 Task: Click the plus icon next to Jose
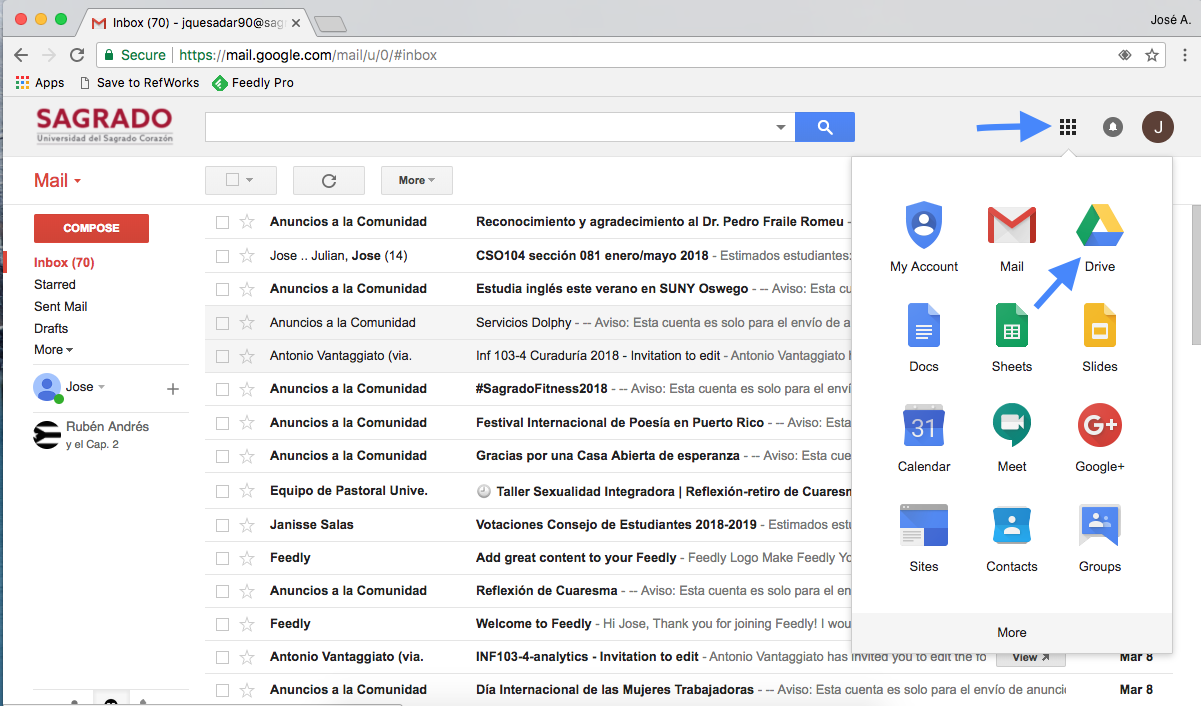point(172,388)
